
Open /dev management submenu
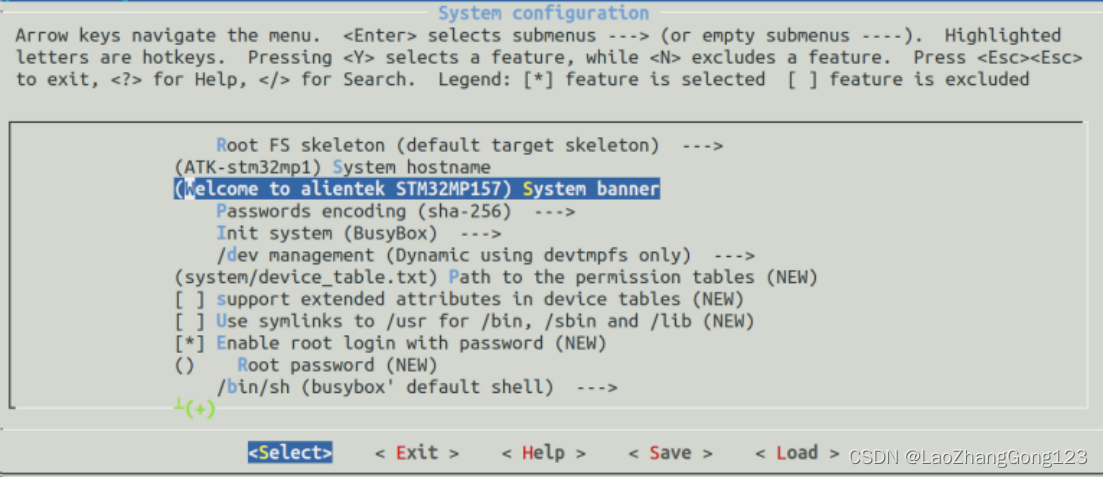485,255
